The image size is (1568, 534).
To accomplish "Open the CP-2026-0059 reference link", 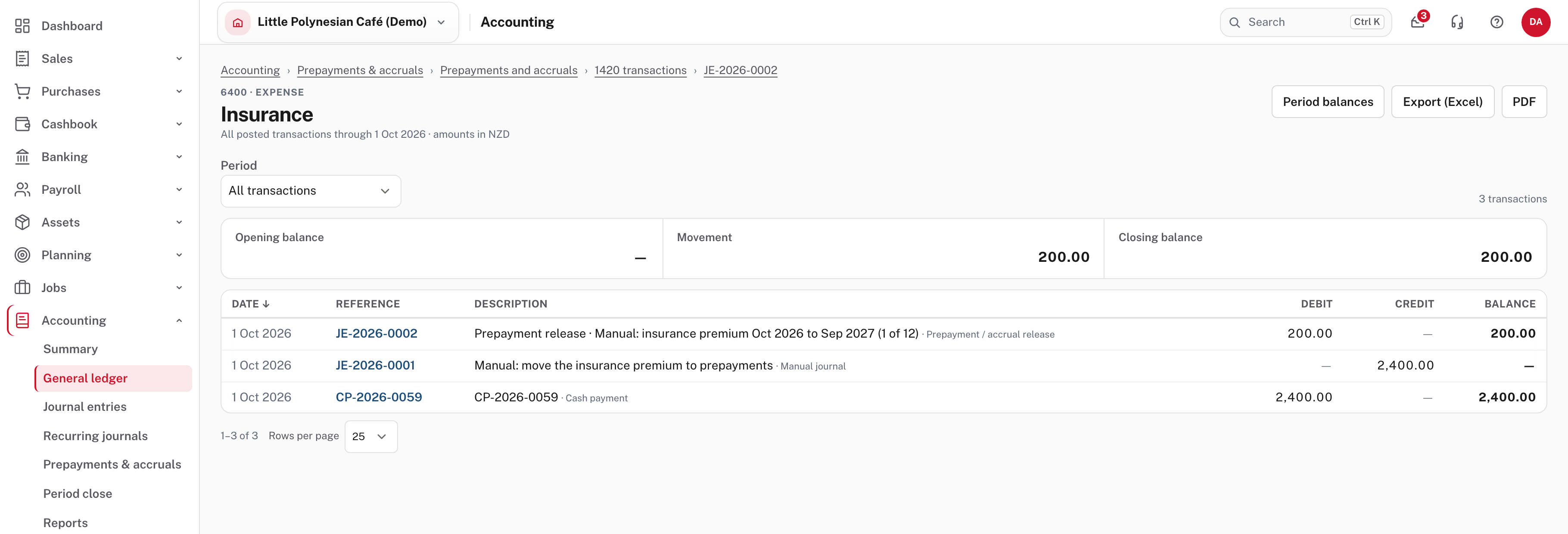I will (x=379, y=397).
